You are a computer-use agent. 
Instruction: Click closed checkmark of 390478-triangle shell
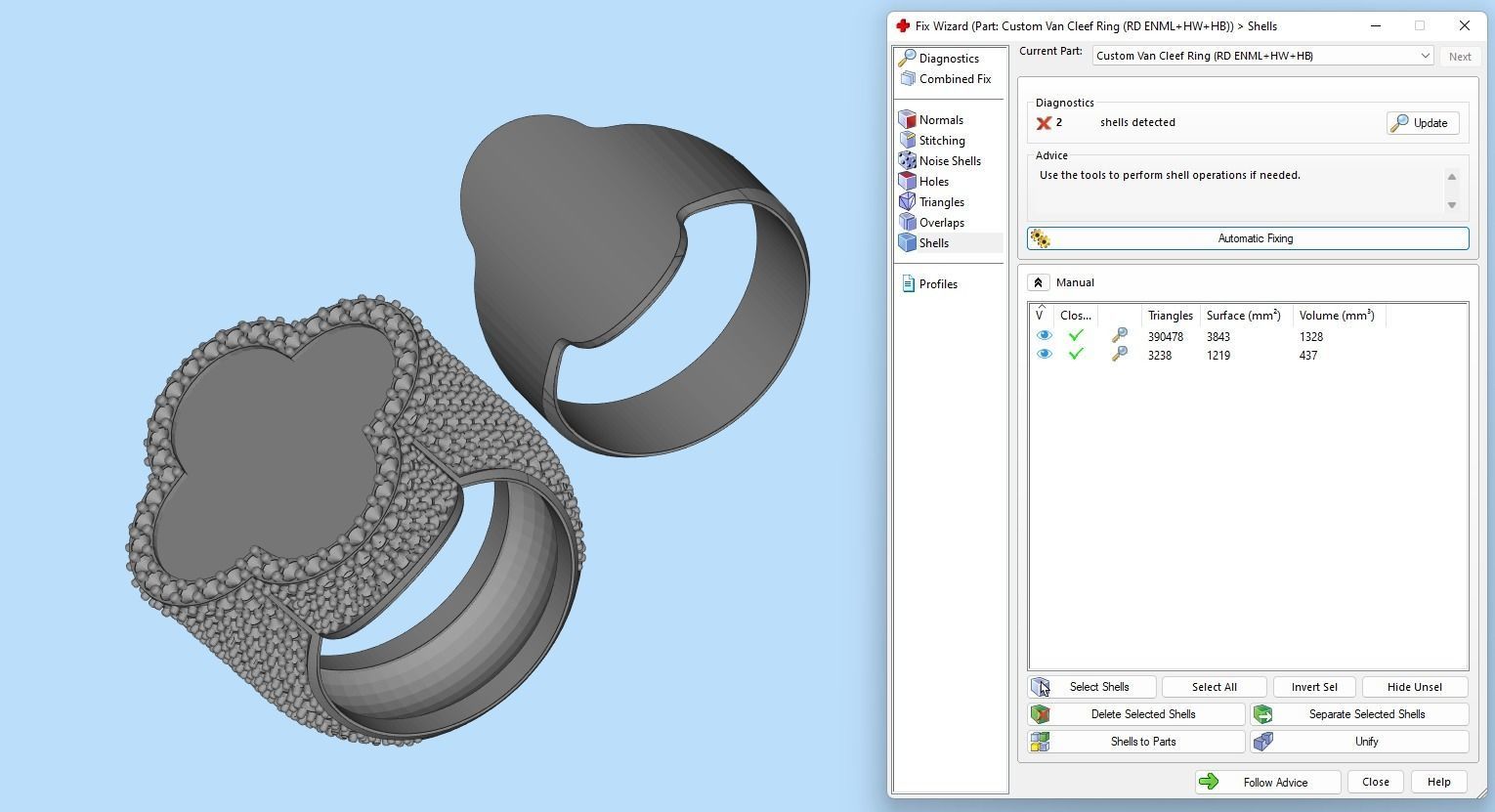click(1076, 335)
